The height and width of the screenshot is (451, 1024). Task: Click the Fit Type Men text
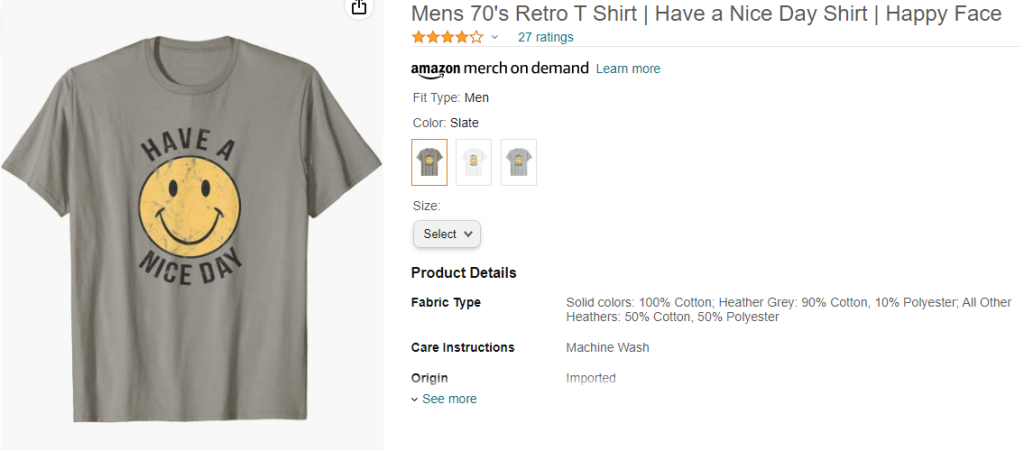pos(451,98)
